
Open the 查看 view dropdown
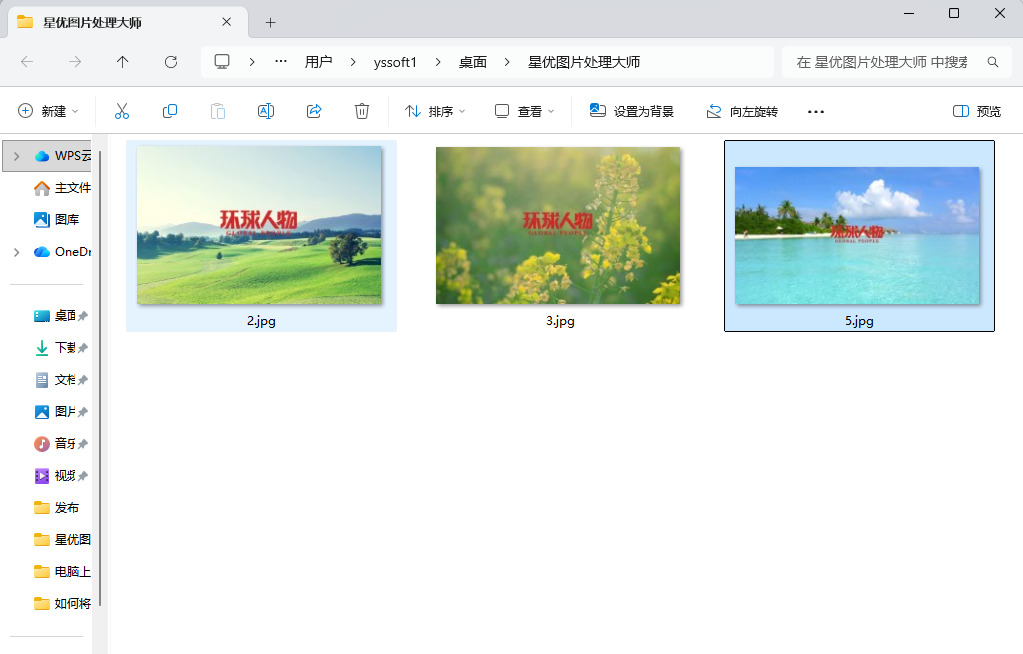click(x=525, y=111)
